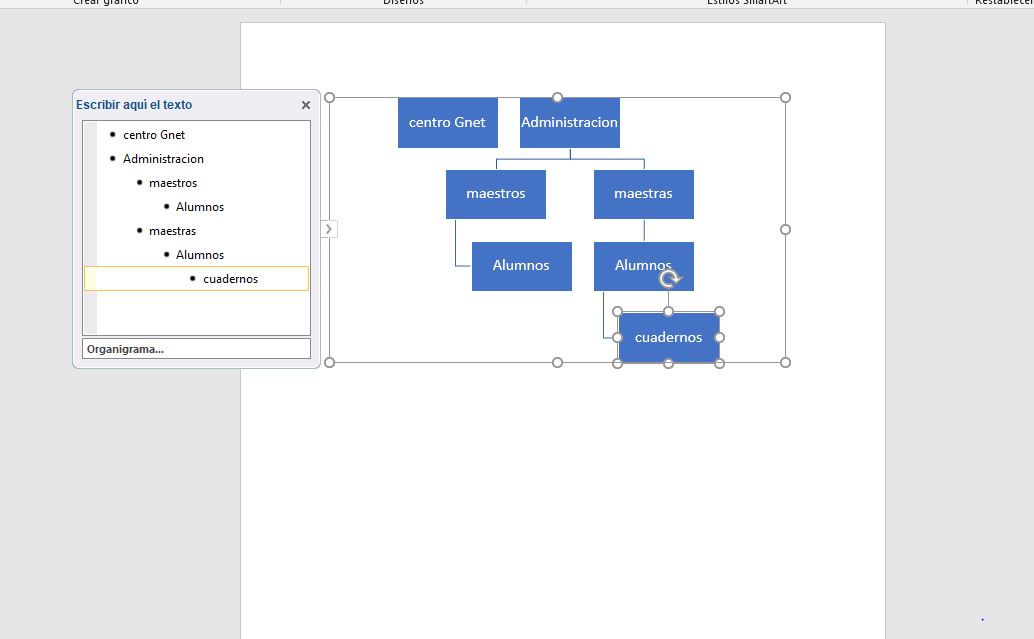Select the 'Alumnos' box under maestros
The image size is (1034, 639).
(521, 266)
